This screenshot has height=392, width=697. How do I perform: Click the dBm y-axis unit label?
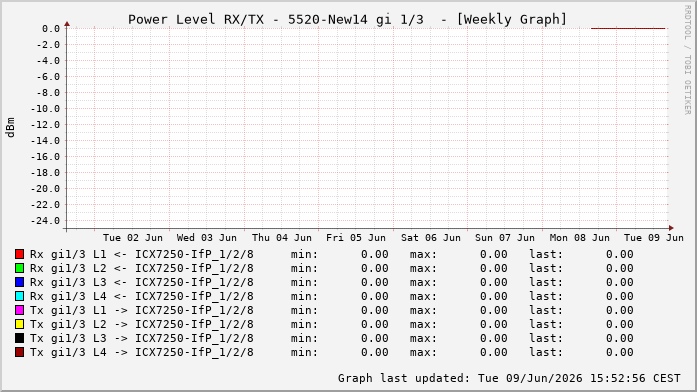click(10, 128)
